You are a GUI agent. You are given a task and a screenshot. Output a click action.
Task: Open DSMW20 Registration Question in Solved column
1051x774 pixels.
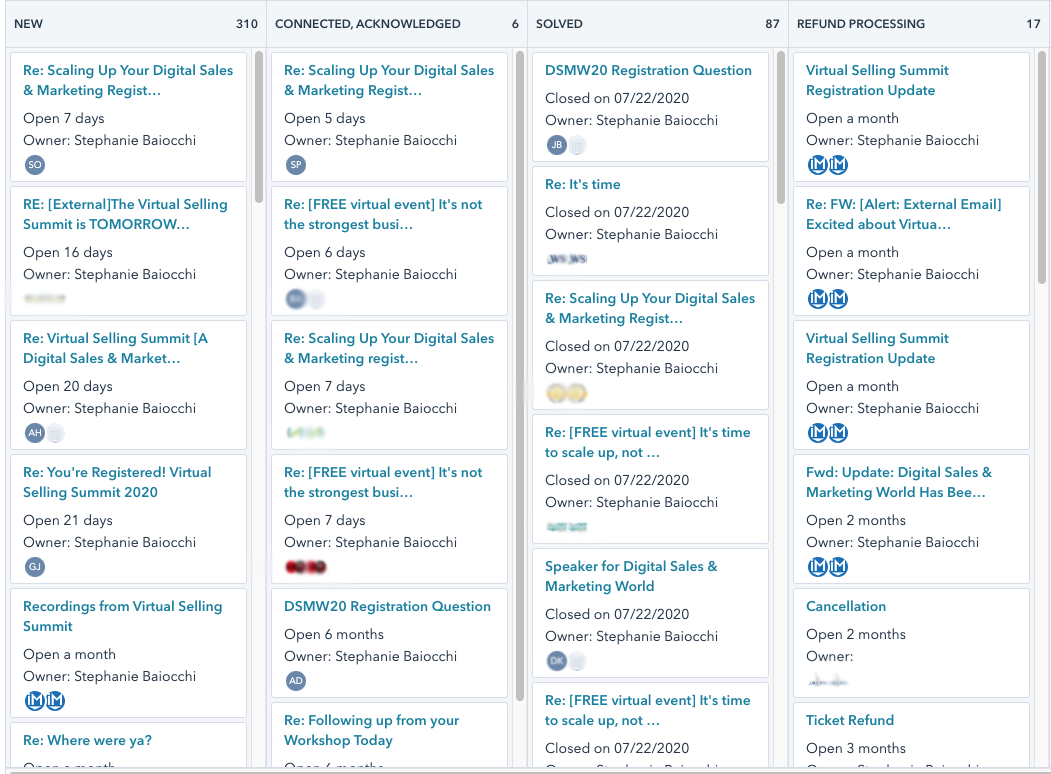[x=648, y=70]
